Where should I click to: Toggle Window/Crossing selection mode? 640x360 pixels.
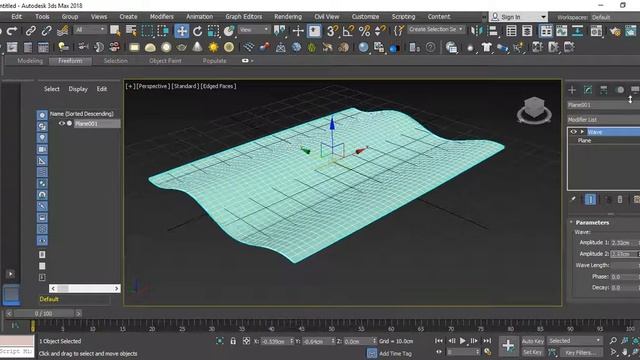(x=163, y=31)
